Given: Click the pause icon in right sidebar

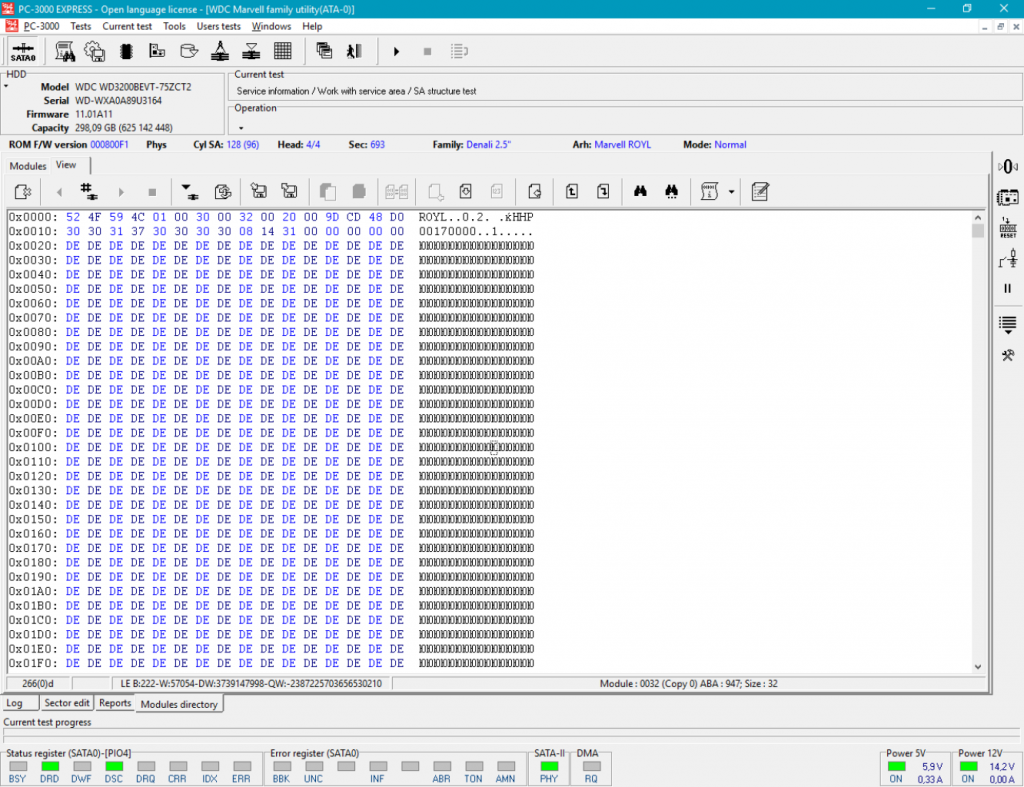Looking at the screenshot, I should coord(1008,288).
